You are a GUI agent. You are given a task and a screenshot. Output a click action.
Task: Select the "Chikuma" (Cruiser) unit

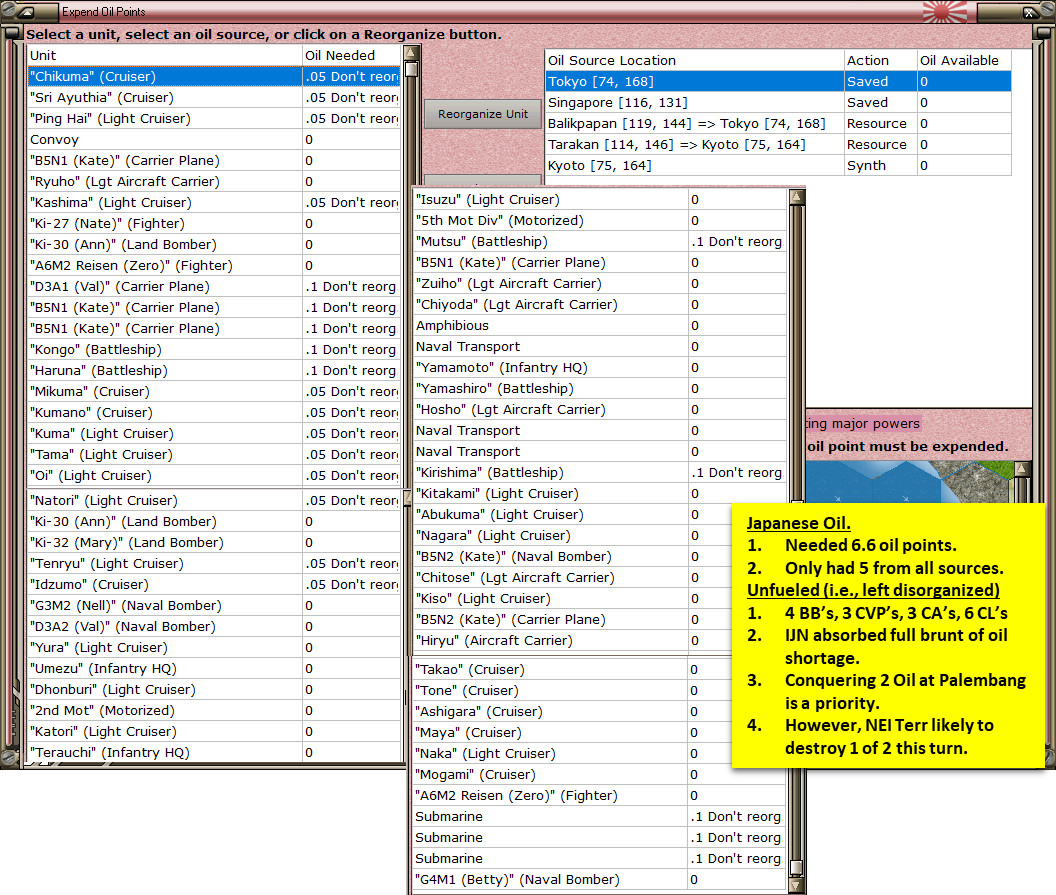(x=214, y=76)
